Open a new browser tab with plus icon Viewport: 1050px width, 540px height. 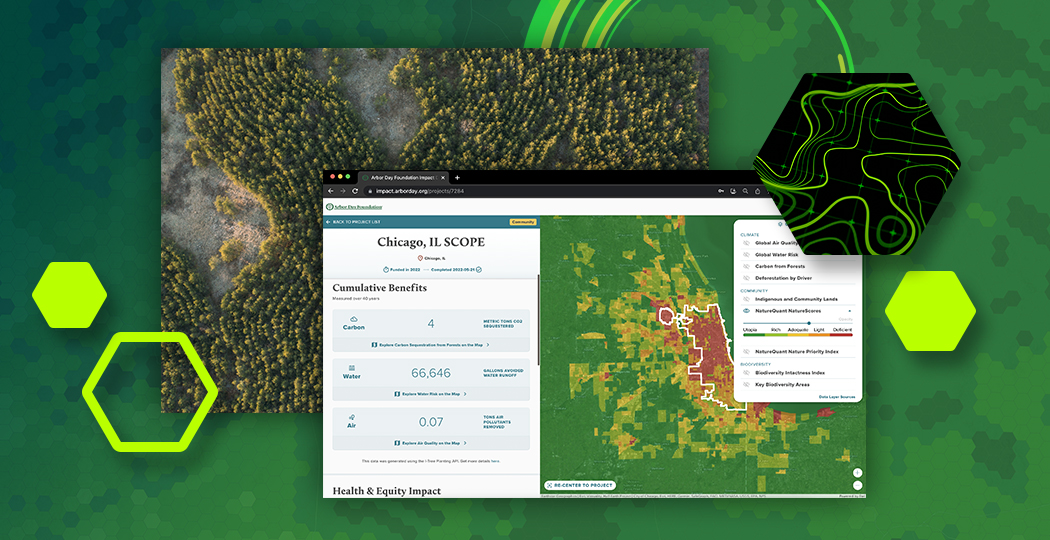(x=457, y=178)
